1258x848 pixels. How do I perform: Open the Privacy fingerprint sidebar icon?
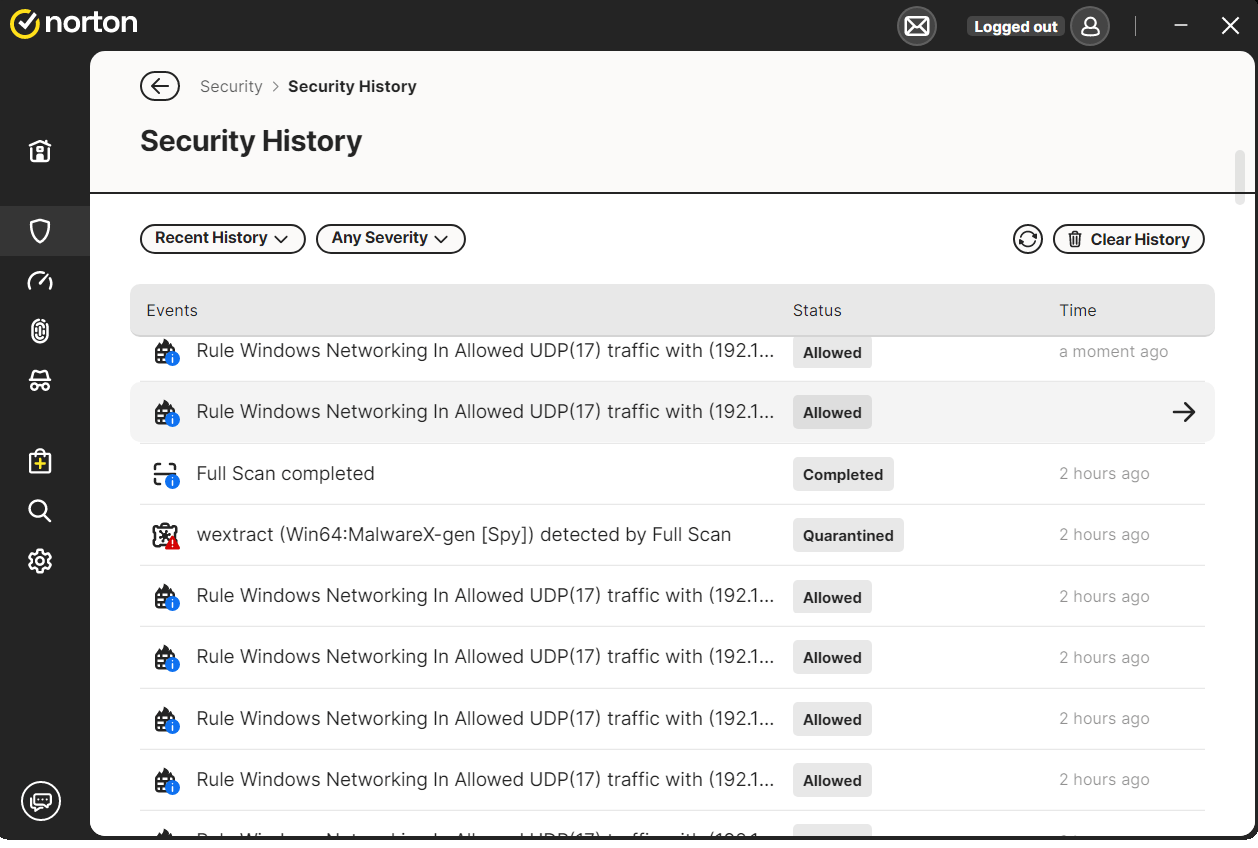click(x=40, y=331)
